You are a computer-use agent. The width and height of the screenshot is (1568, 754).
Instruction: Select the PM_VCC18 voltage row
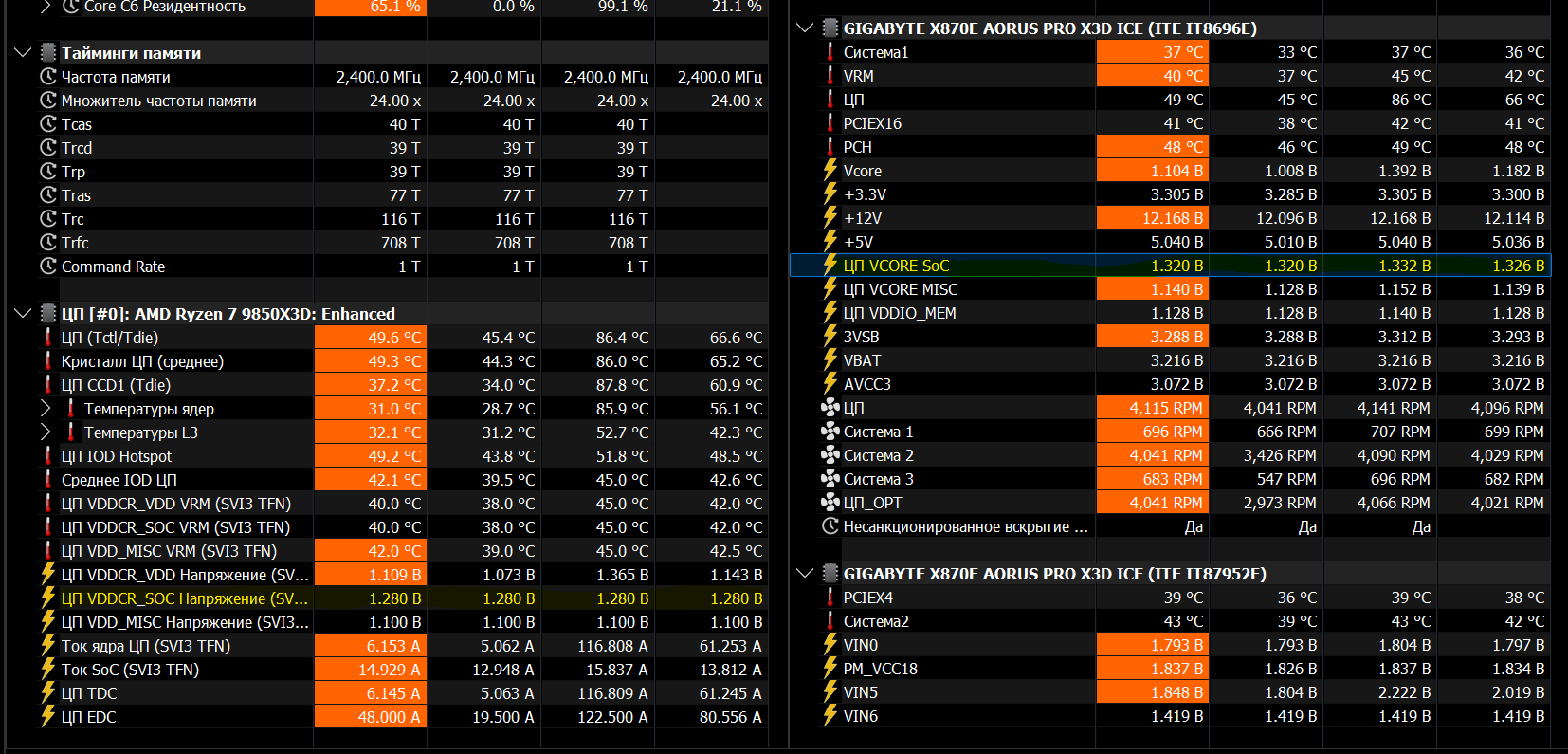[x=1184, y=669]
